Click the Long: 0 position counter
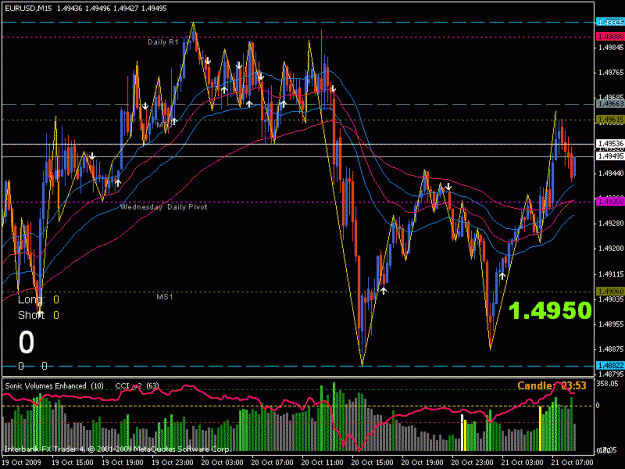The height and width of the screenshot is (469, 625). pyautogui.click(x=39, y=300)
